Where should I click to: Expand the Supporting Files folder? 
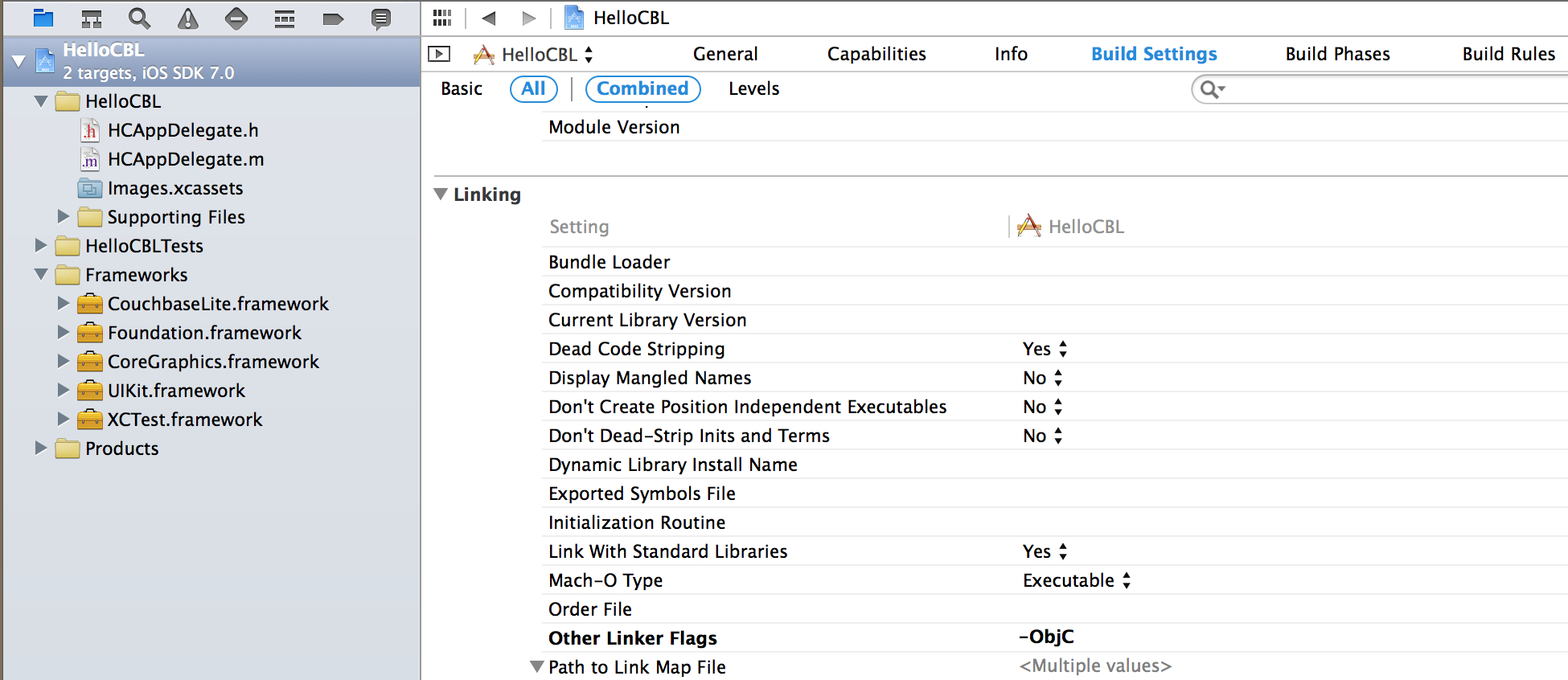pyautogui.click(x=64, y=217)
